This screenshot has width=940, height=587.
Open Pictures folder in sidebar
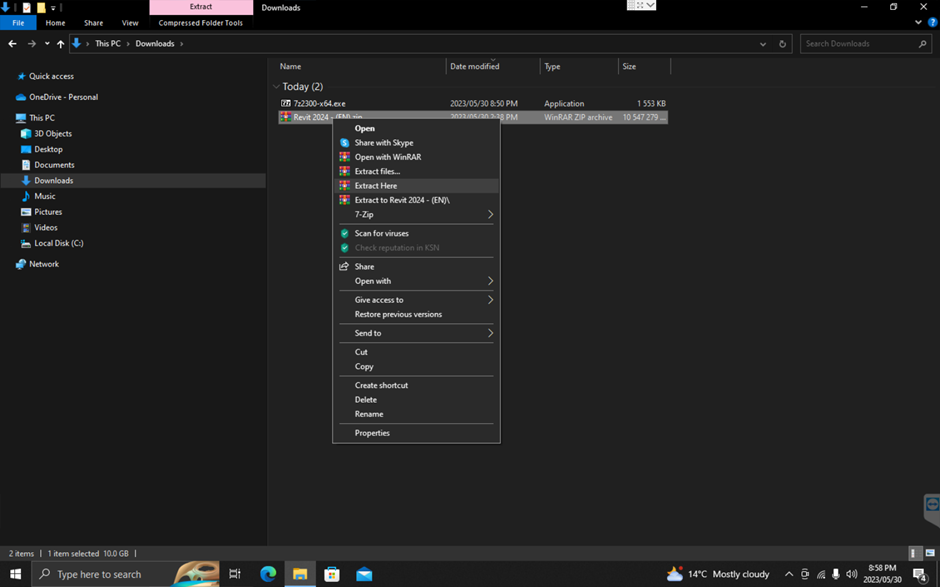coord(48,212)
